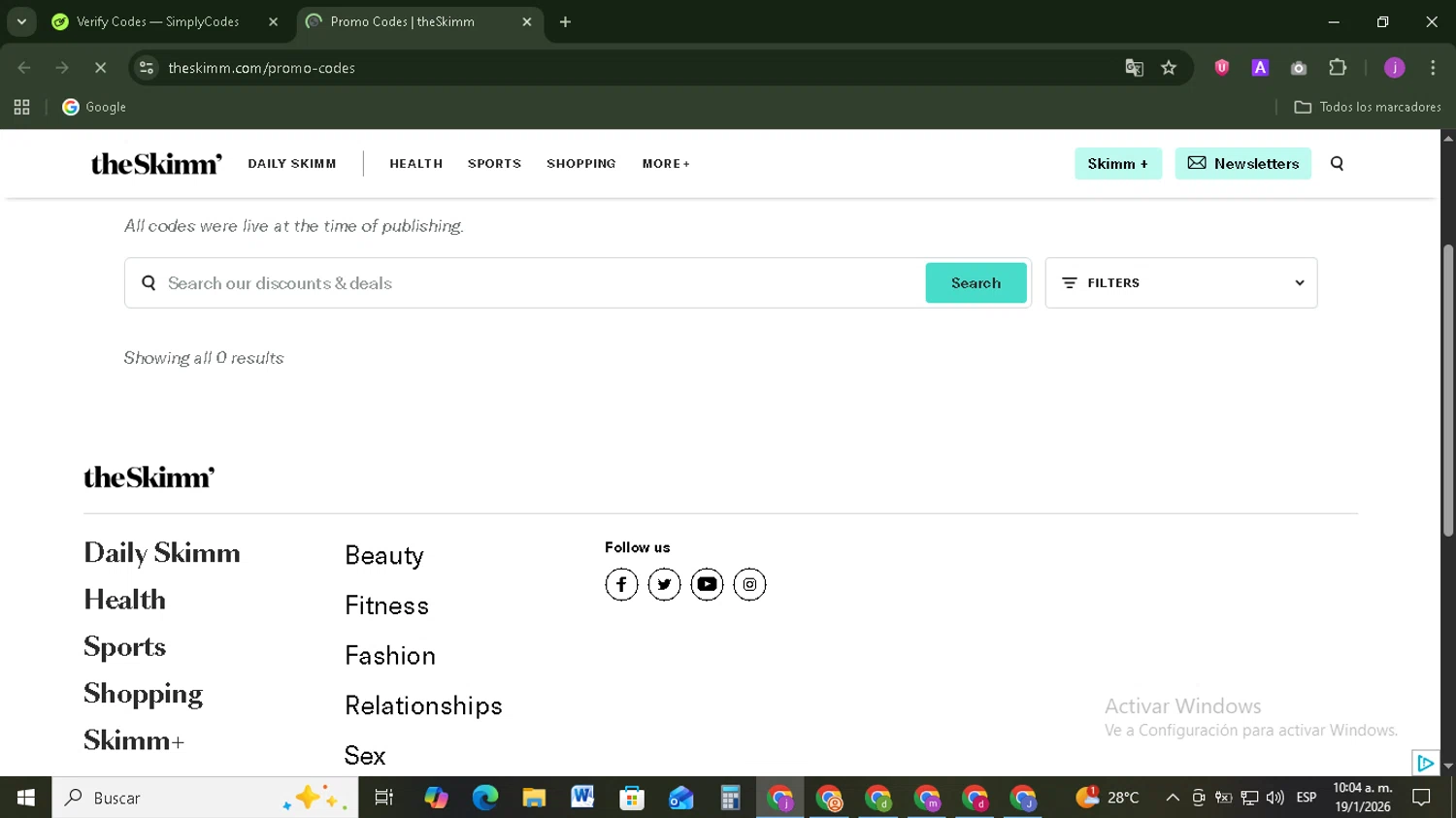Click the page vertical scrollbar thumb
Screen dimensions: 1456x818
[1447, 390]
